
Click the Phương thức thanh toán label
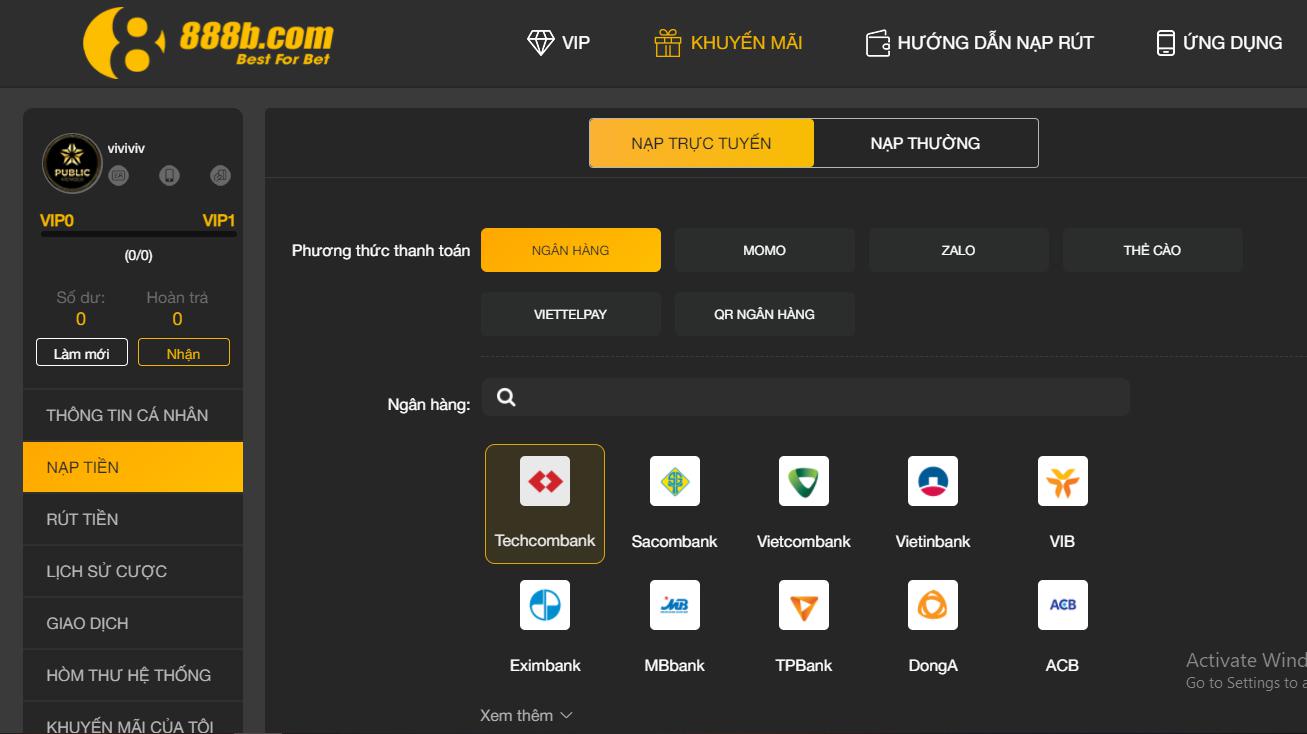click(x=381, y=250)
